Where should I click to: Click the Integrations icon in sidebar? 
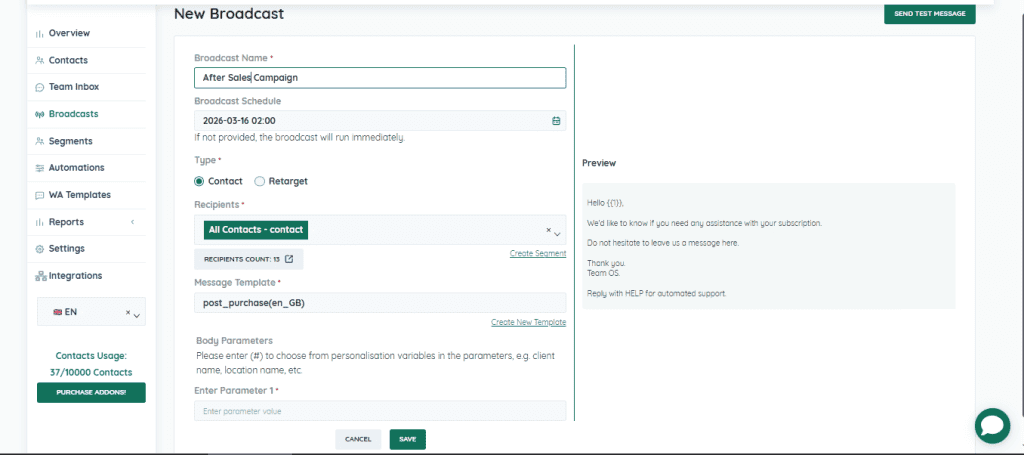click(40, 276)
